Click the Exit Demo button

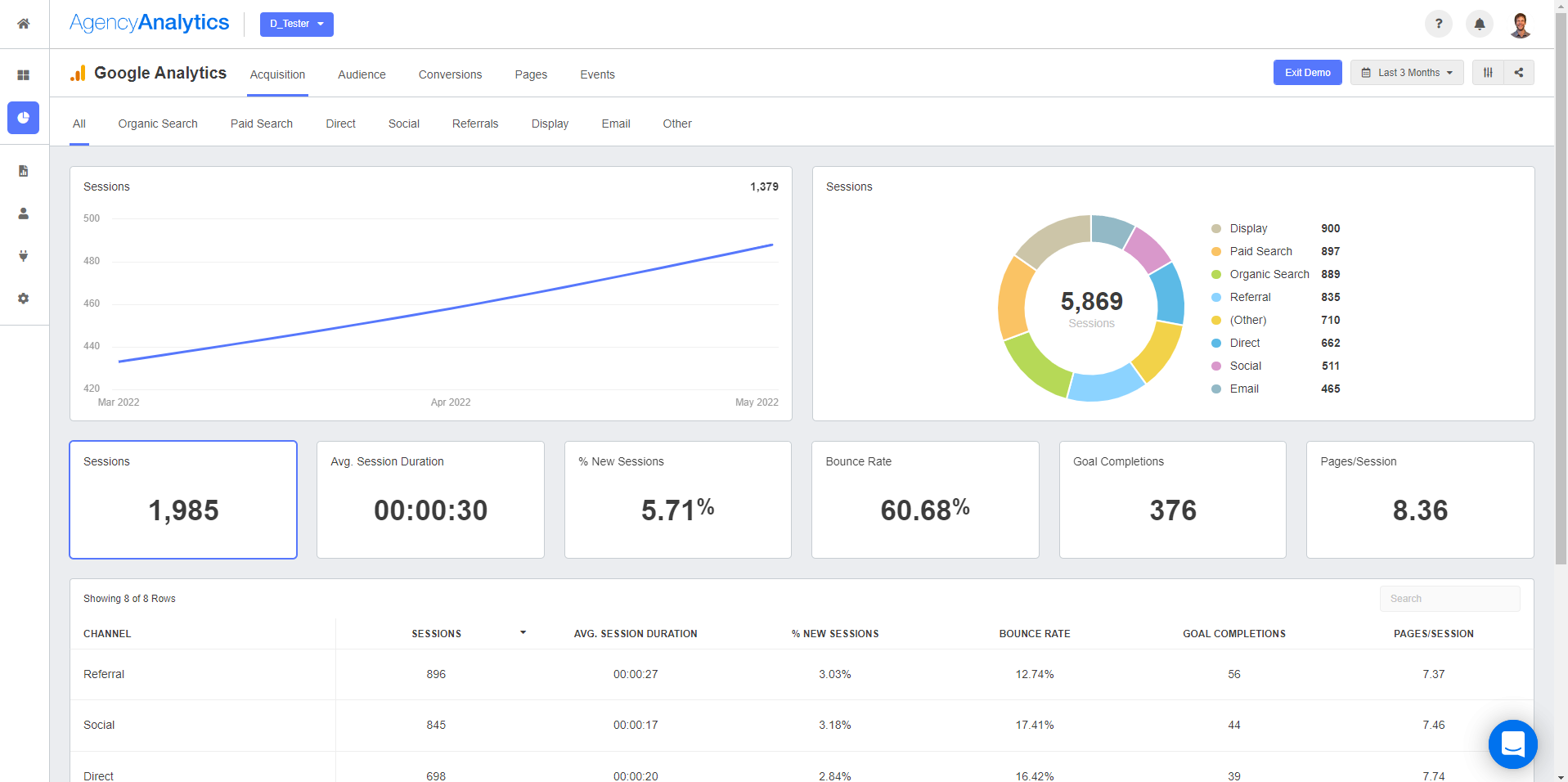tap(1307, 73)
